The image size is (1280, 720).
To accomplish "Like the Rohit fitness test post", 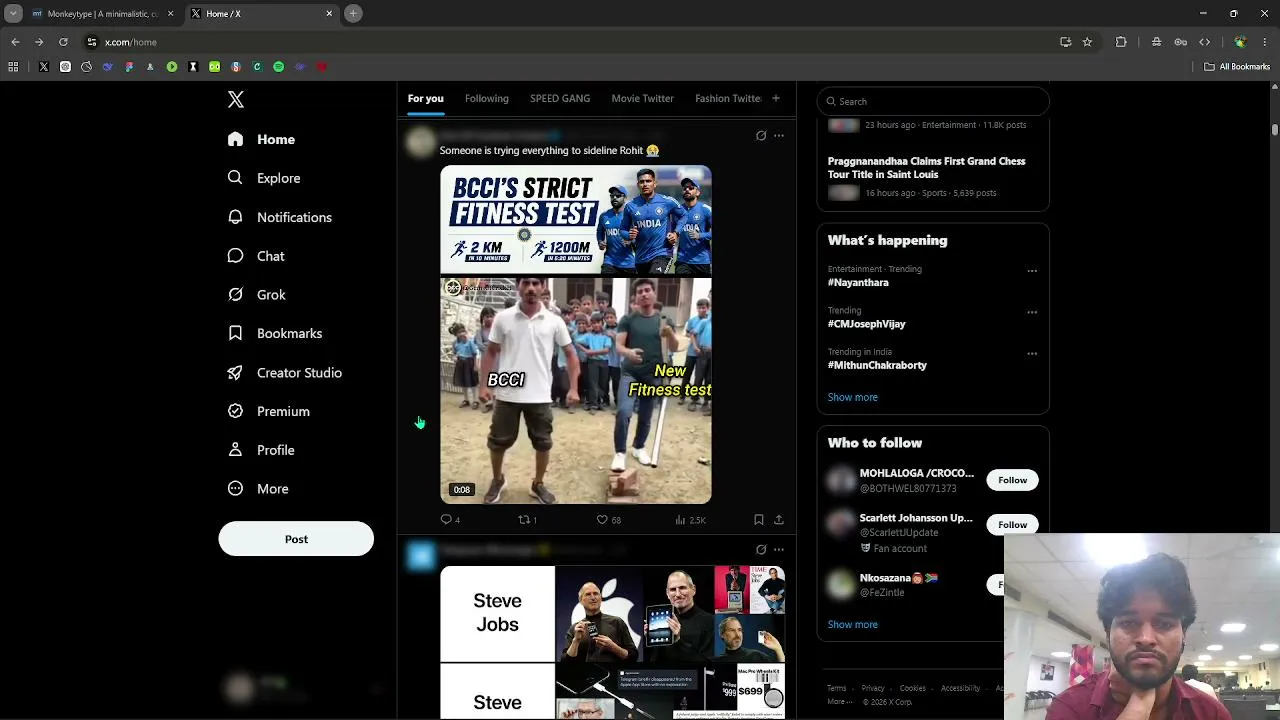I will 608,520.
